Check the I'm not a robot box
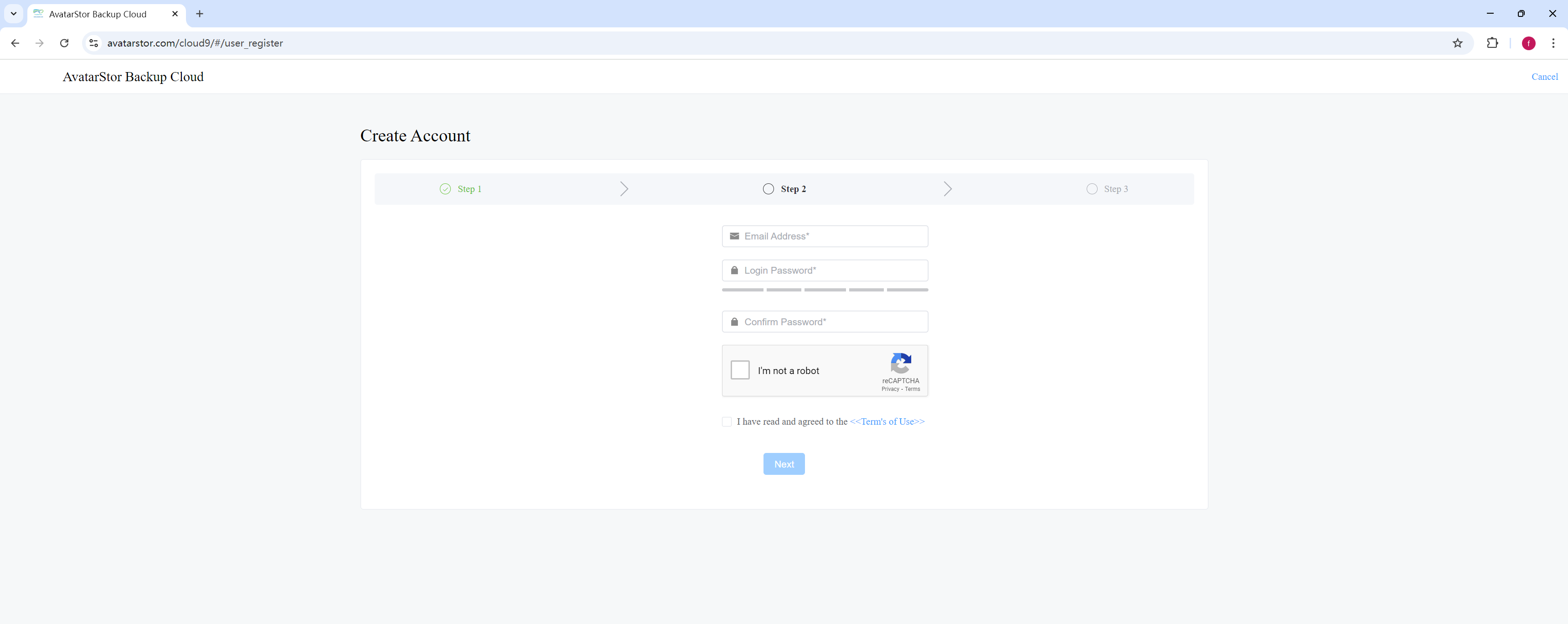 [x=740, y=370]
